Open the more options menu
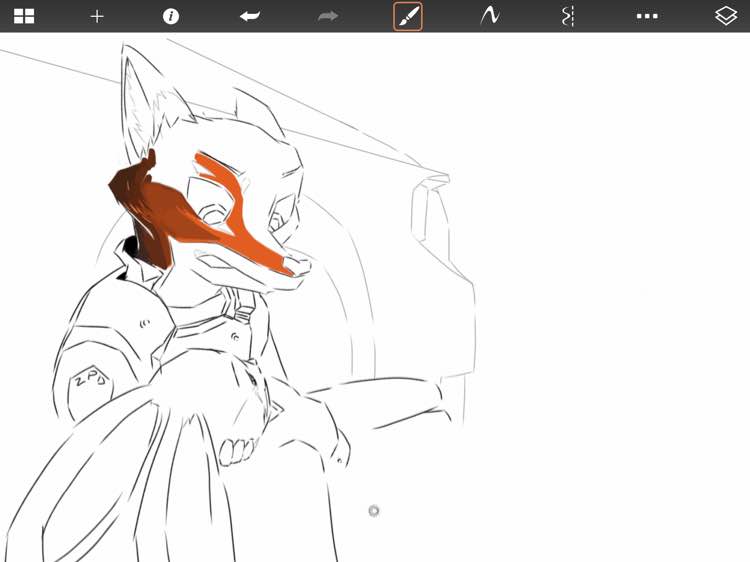Image resolution: width=750 pixels, height=562 pixels. coord(647,16)
